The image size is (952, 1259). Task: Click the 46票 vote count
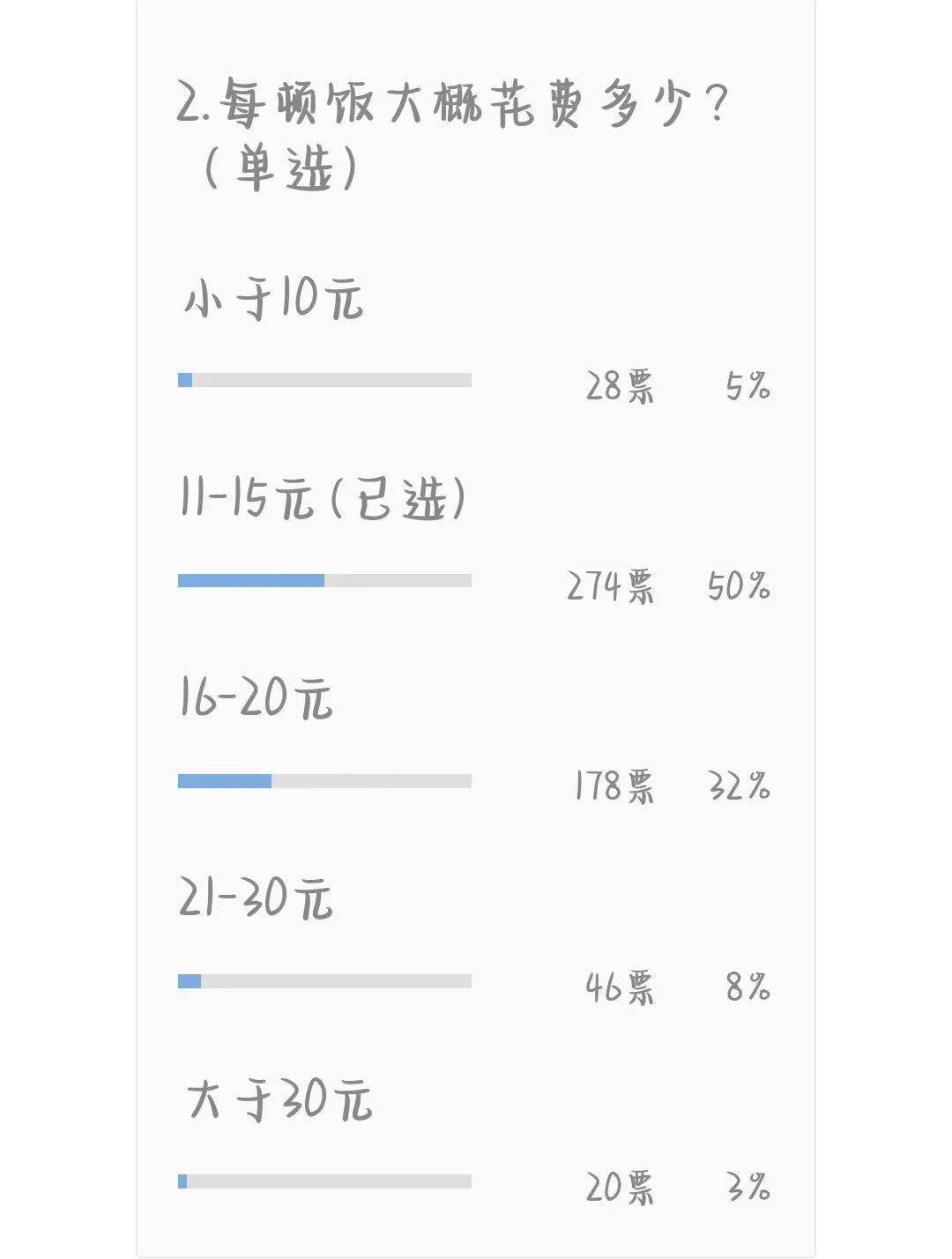coord(621,987)
